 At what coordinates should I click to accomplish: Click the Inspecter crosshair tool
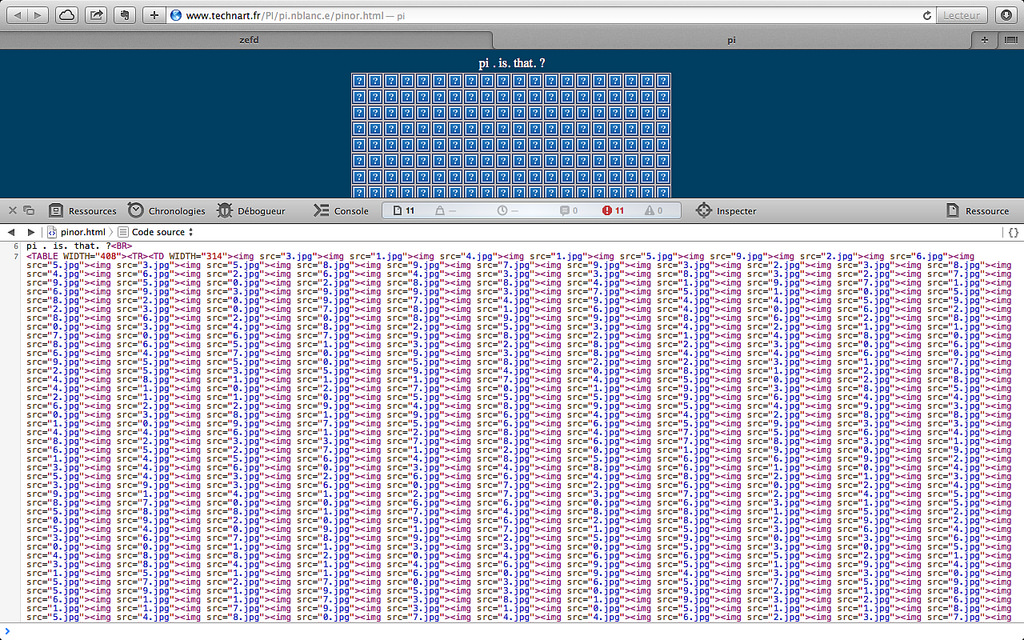click(x=725, y=211)
